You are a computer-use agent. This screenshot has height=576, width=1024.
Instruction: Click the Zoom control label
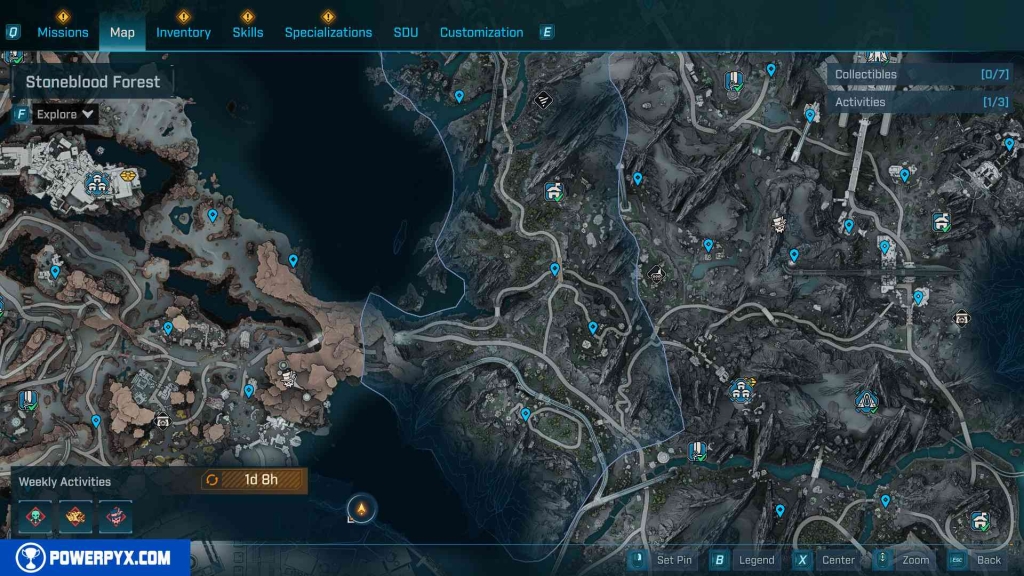[x=916, y=560]
